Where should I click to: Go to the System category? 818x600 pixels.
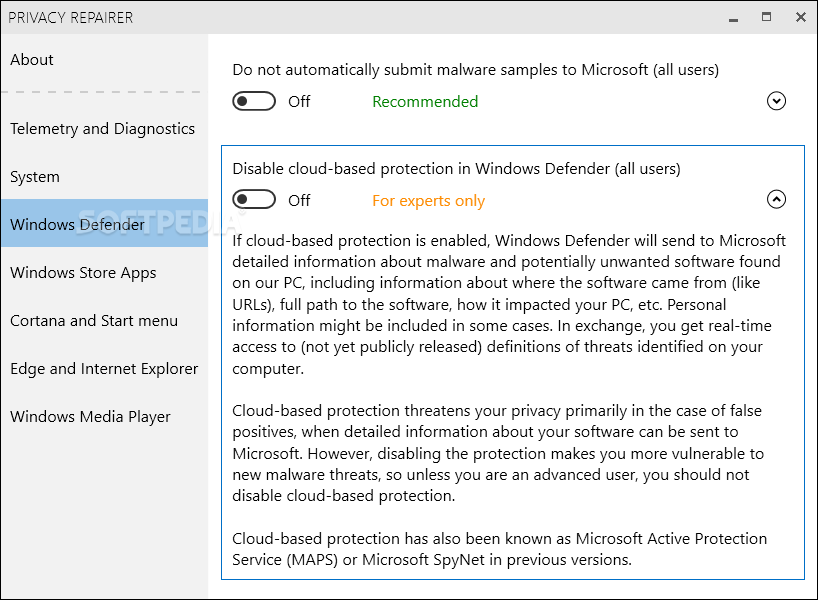click(x=35, y=177)
